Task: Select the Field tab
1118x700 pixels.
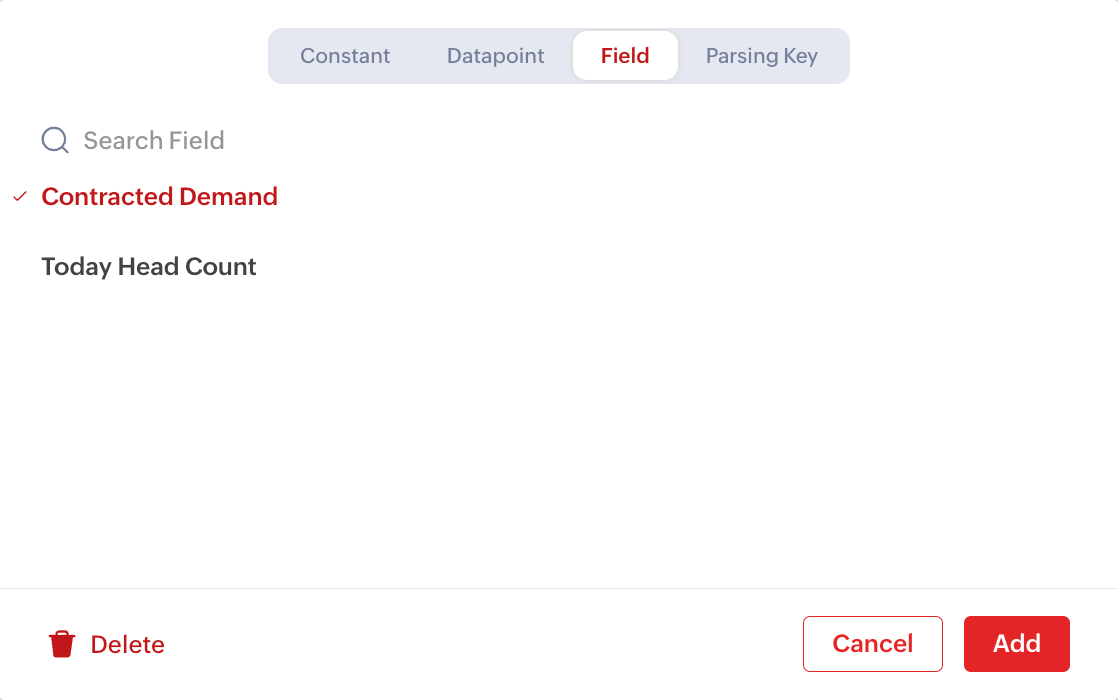Action: click(625, 56)
